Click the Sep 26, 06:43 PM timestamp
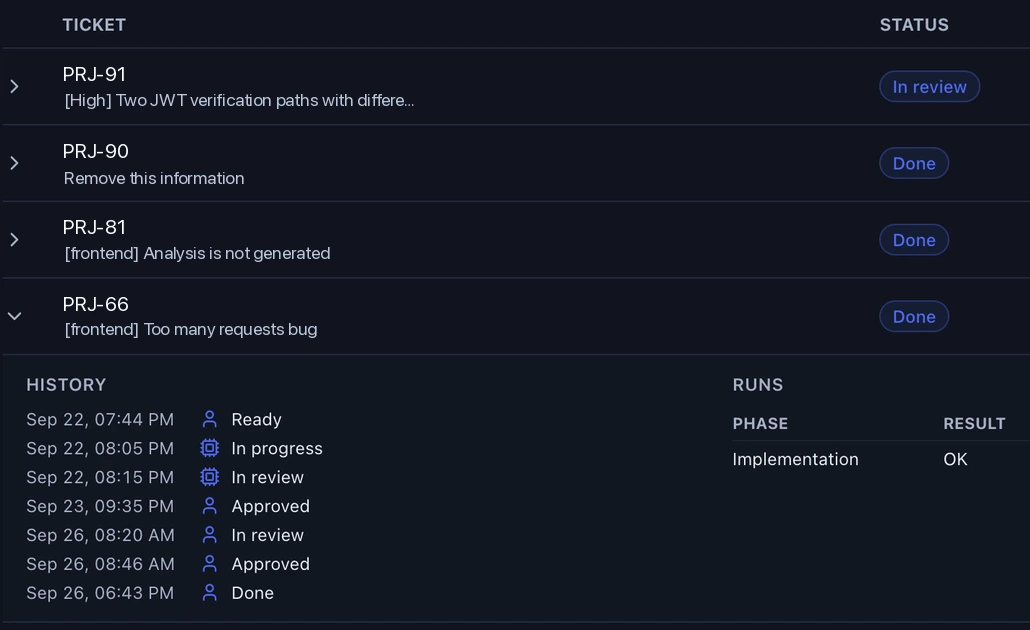Screen dimensions: 1030x630 tap(100, 593)
